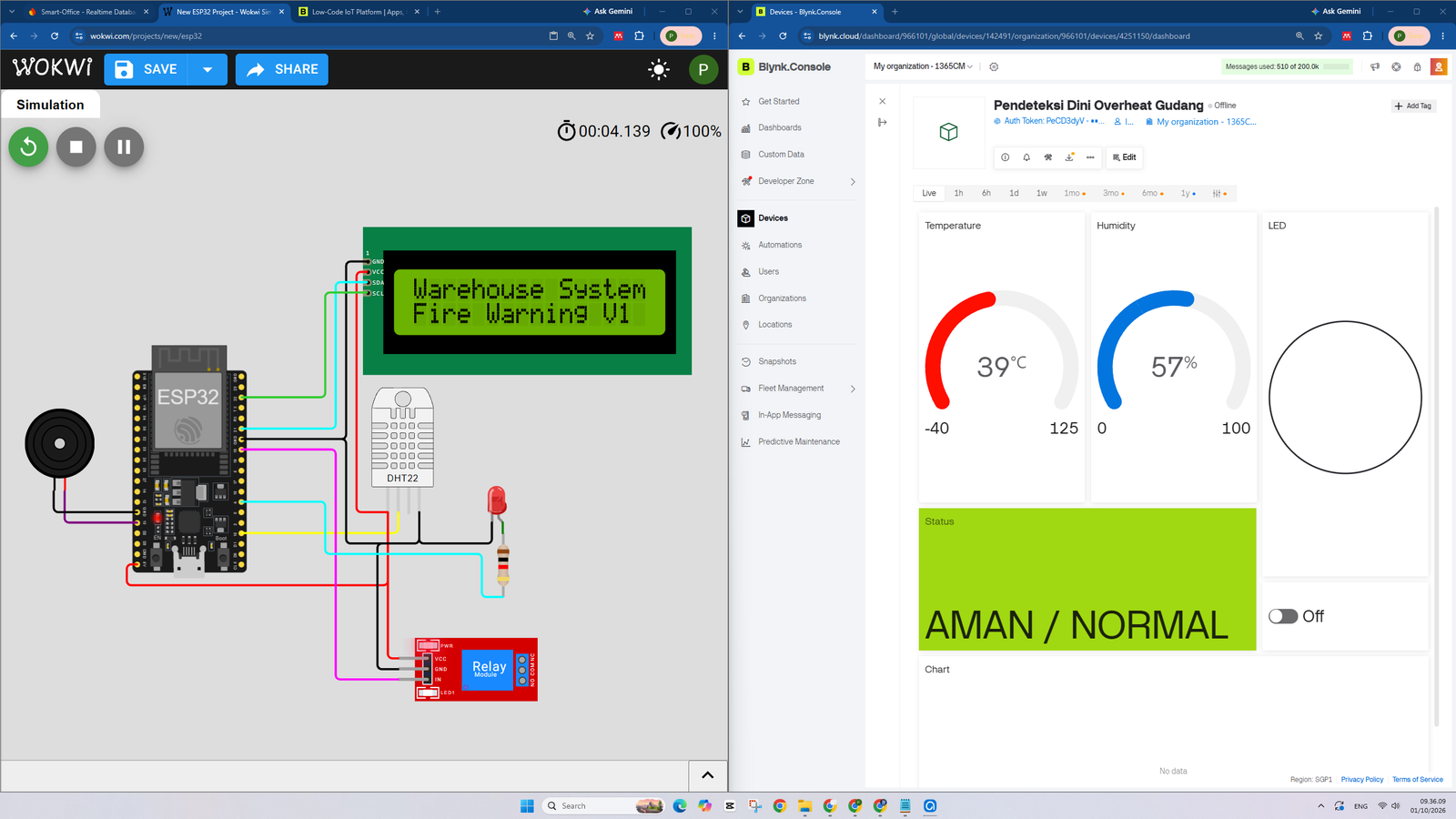Click the Terms of Service link
The image size is (1456, 819).
pyautogui.click(x=1417, y=779)
